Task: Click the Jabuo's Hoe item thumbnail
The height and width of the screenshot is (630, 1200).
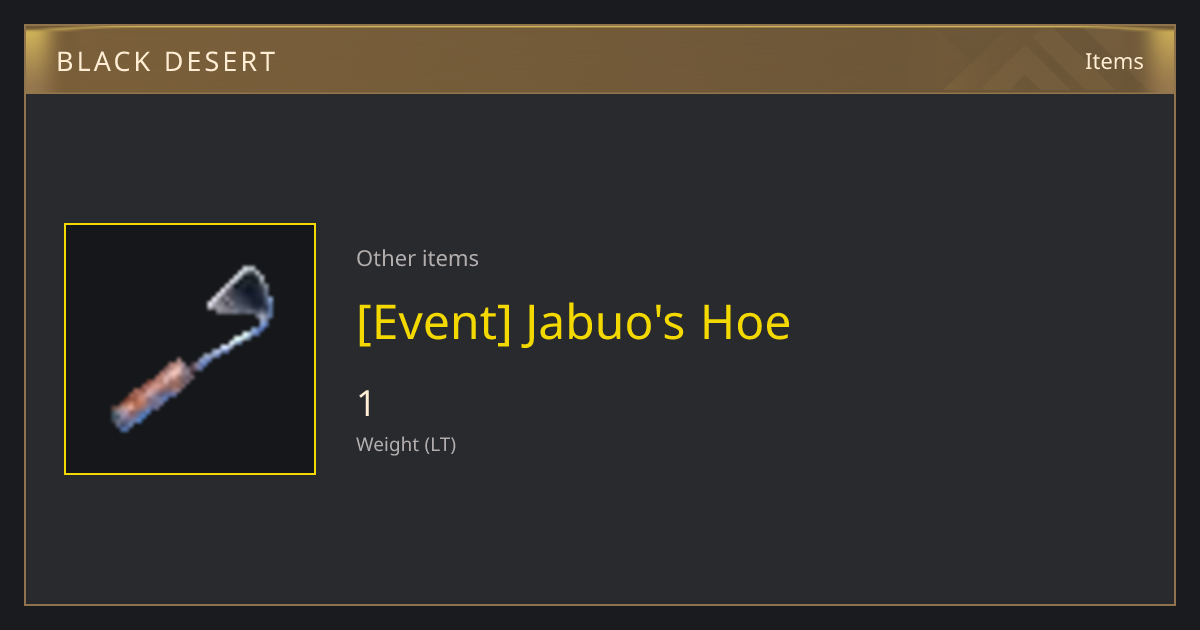Action: [x=190, y=349]
